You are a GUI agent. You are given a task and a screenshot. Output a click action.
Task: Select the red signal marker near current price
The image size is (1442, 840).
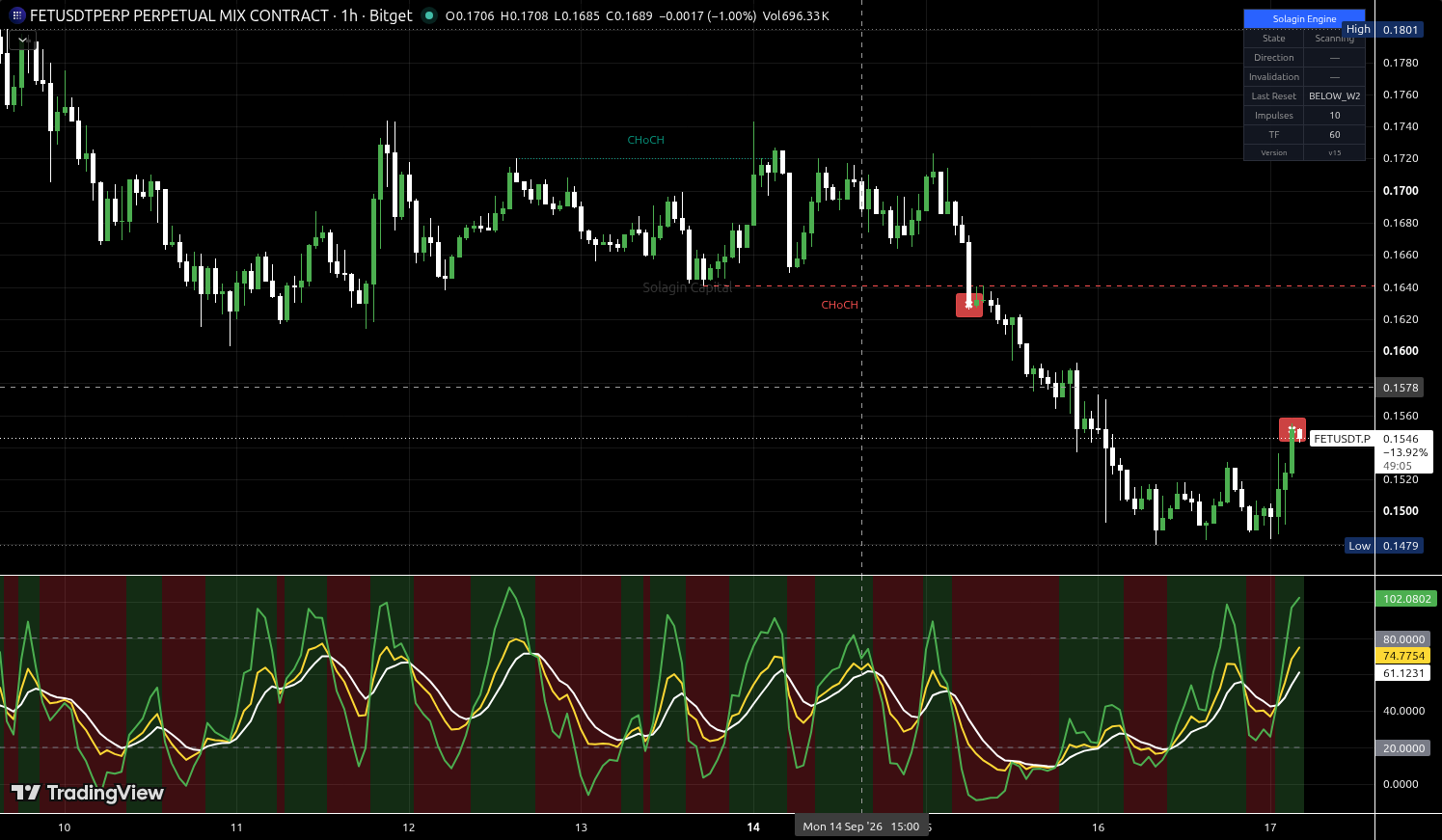pos(1292,430)
